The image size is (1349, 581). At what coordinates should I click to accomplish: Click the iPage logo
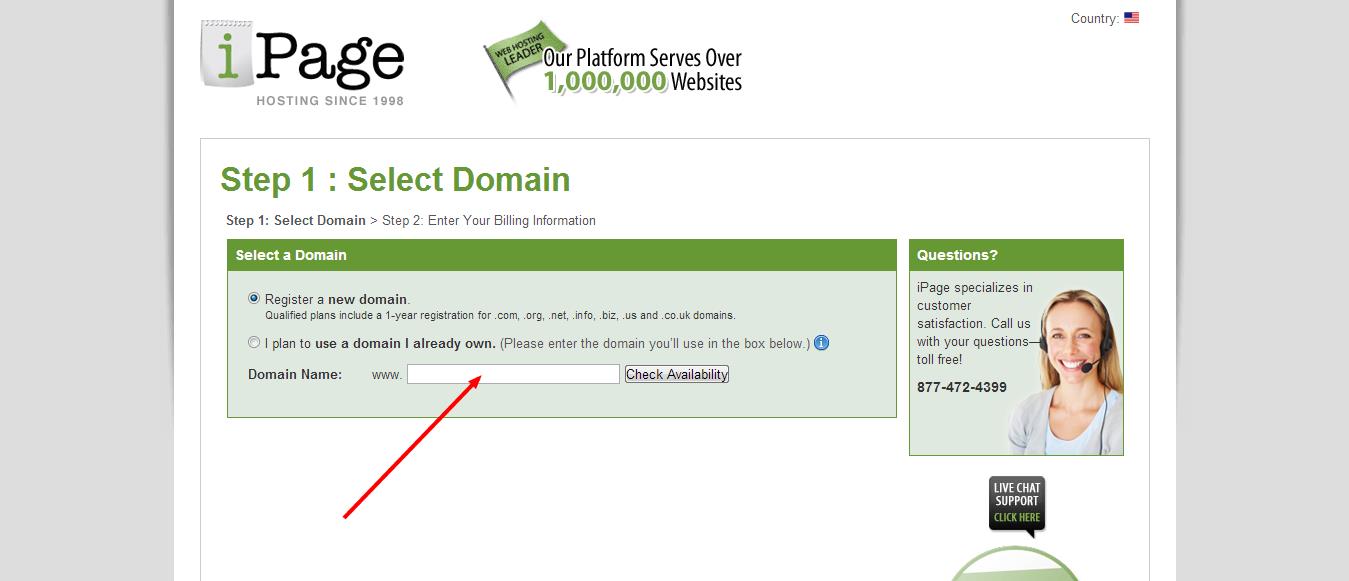point(302,64)
